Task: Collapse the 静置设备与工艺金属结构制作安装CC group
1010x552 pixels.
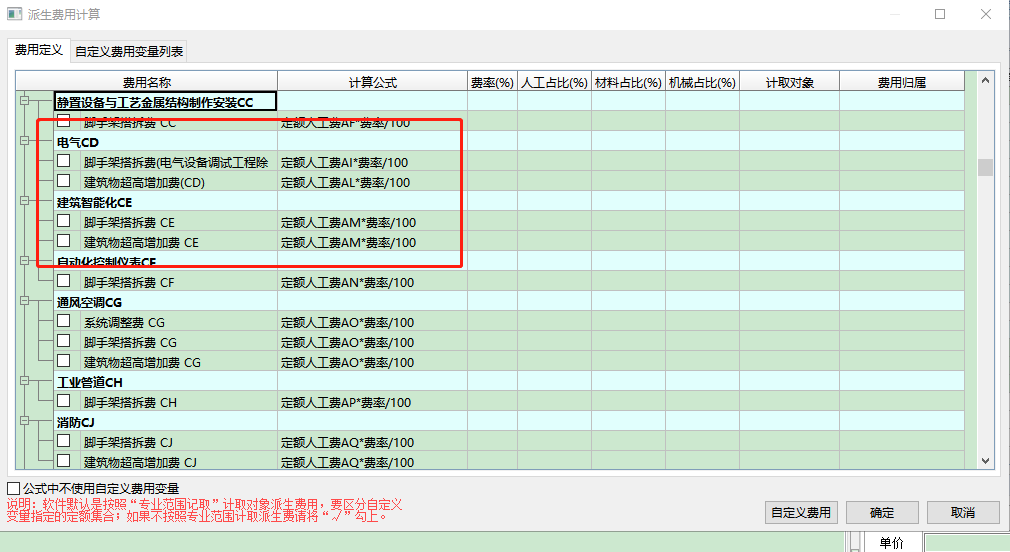Action: click(24, 100)
